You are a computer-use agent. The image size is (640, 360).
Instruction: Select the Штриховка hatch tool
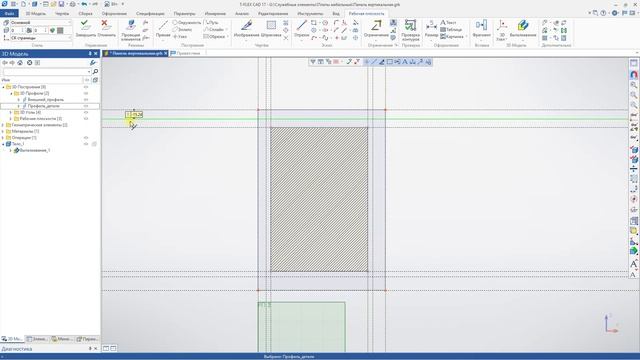(x=271, y=29)
